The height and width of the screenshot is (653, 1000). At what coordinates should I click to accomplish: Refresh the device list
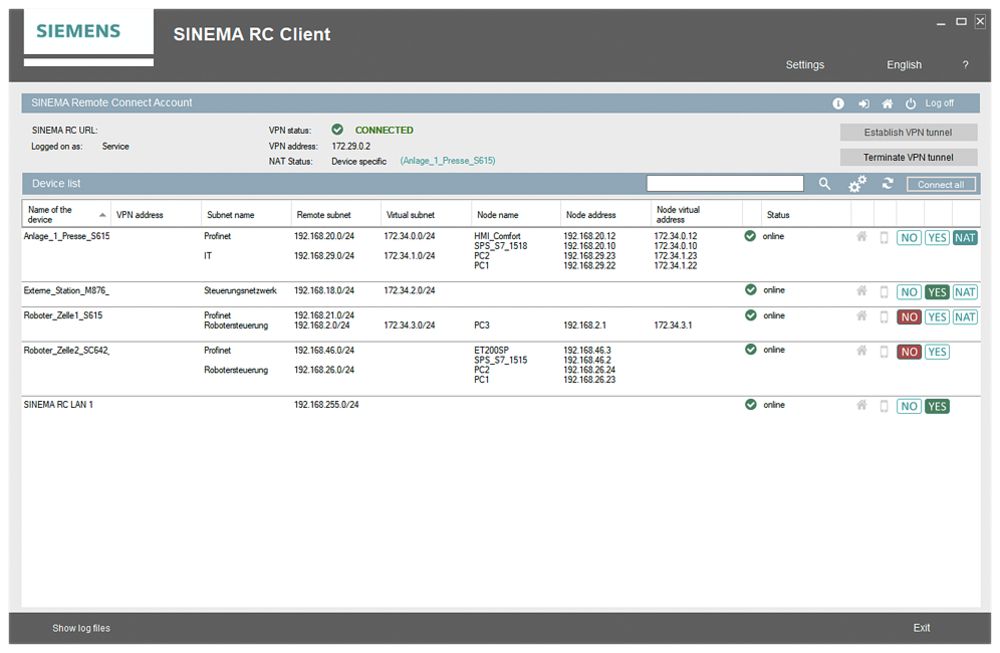[x=886, y=184]
